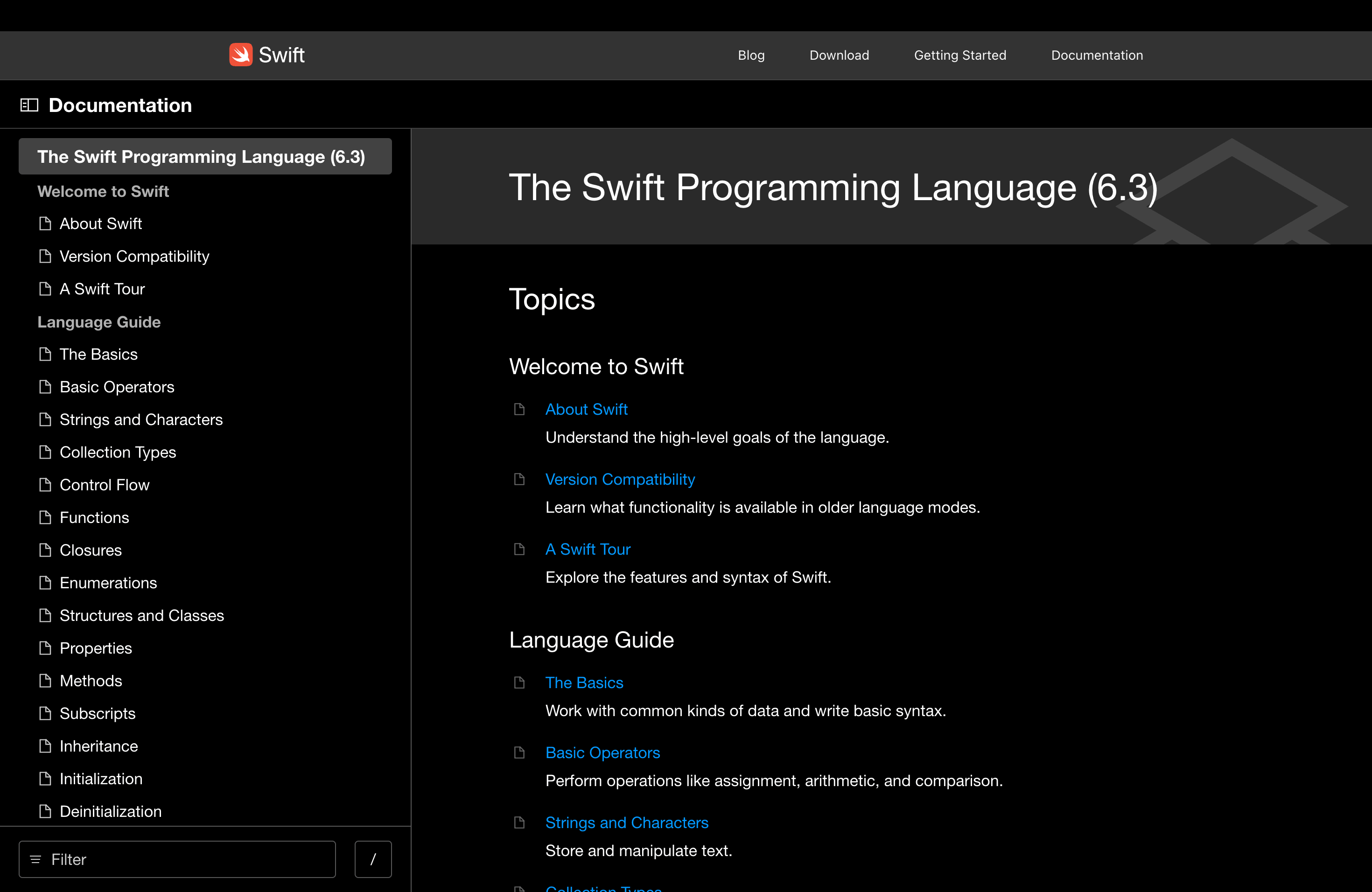
Task: Click the document icon beside Closures sidebar item
Action: point(46,550)
